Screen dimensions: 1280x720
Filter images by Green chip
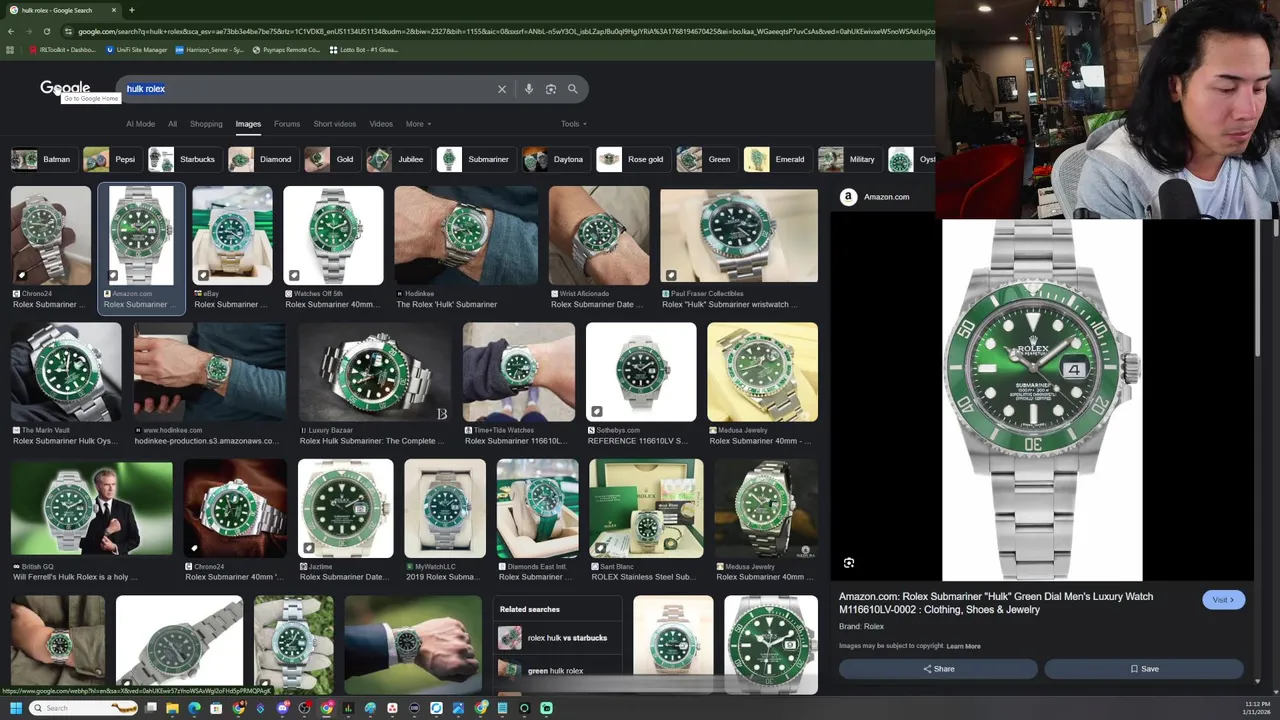pyautogui.click(x=706, y=159)
